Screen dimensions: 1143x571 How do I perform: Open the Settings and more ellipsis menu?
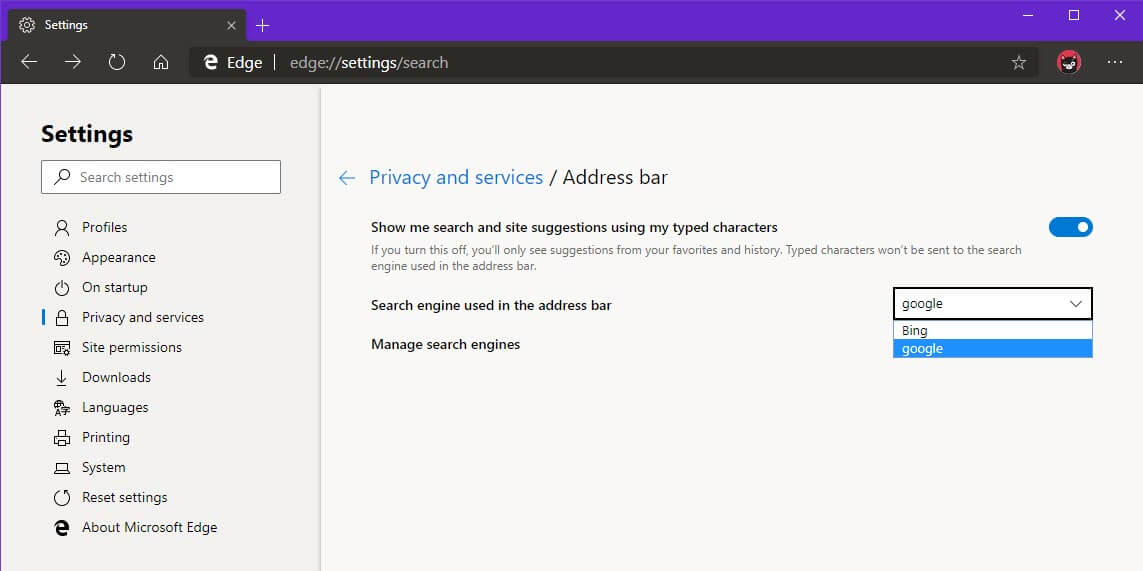pos(1115,63)
